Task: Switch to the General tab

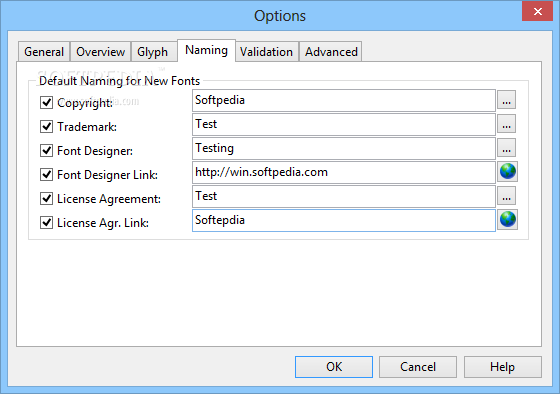Action: pos(44,52)
